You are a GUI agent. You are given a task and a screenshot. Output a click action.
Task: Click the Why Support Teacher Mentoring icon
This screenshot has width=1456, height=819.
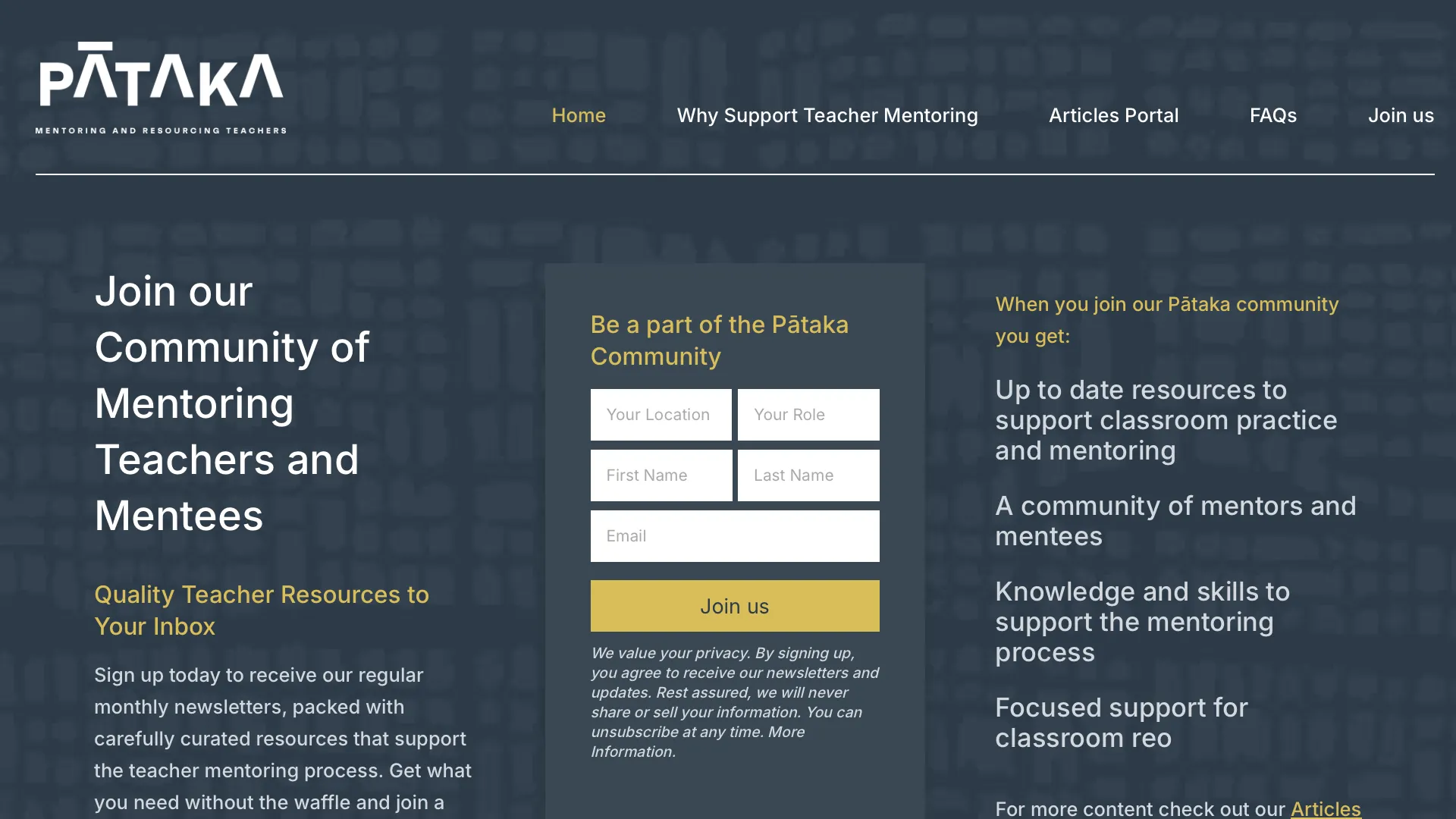click(x=827, y=115)
